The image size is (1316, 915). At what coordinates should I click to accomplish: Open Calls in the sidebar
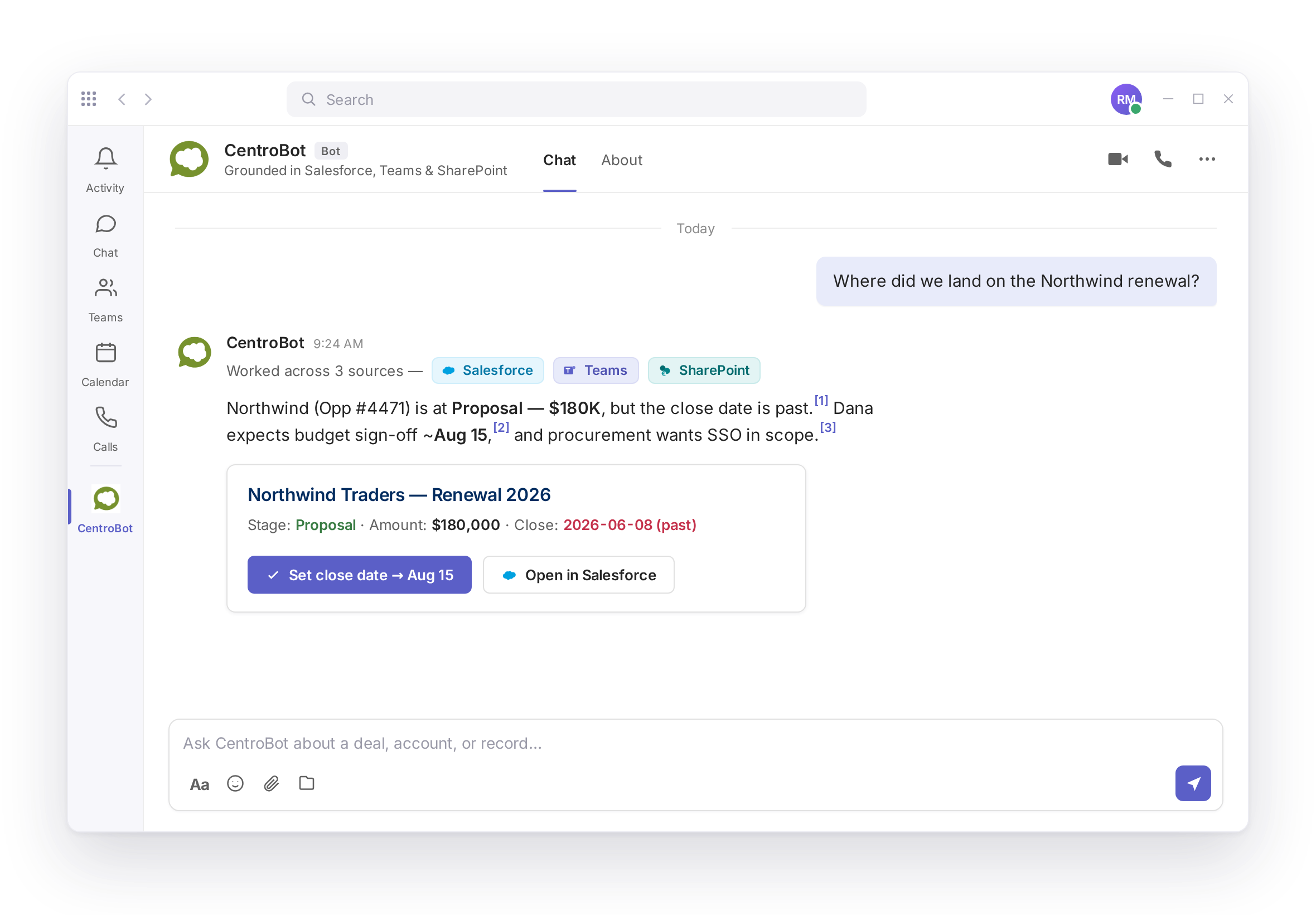click(x=105, y=430)
